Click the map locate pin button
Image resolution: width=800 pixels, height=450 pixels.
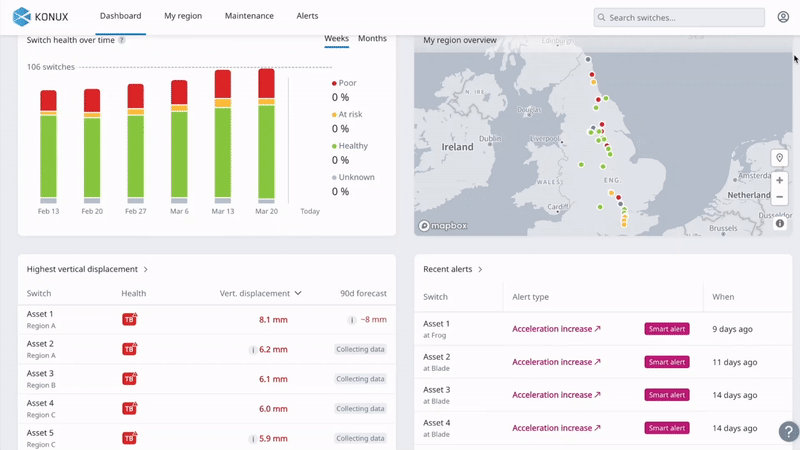[x=779, y=159]
